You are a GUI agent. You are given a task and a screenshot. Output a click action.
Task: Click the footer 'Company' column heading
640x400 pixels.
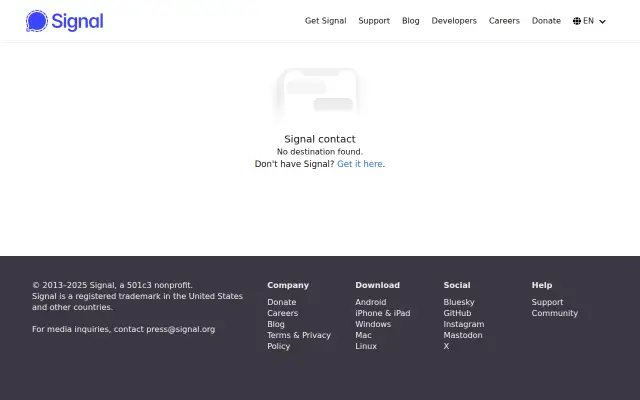click(x=288, y=285)
